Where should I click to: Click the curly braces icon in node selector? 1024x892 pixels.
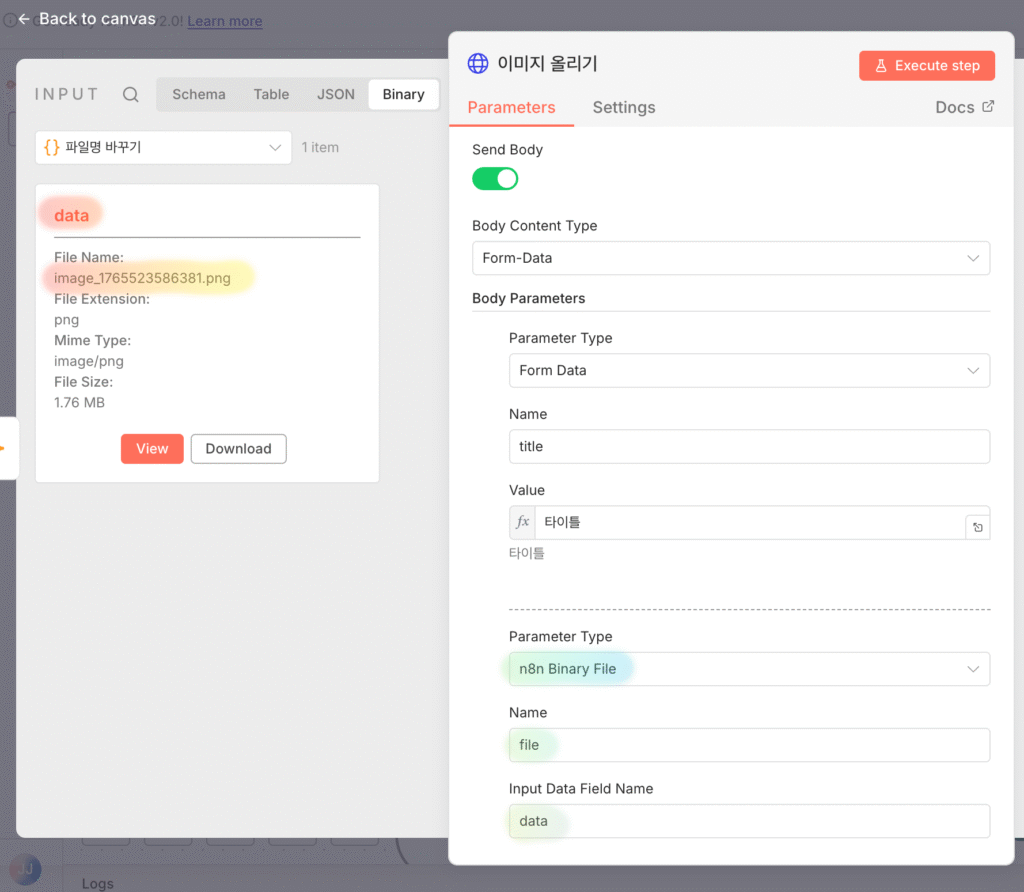click(x=52, y=147)
